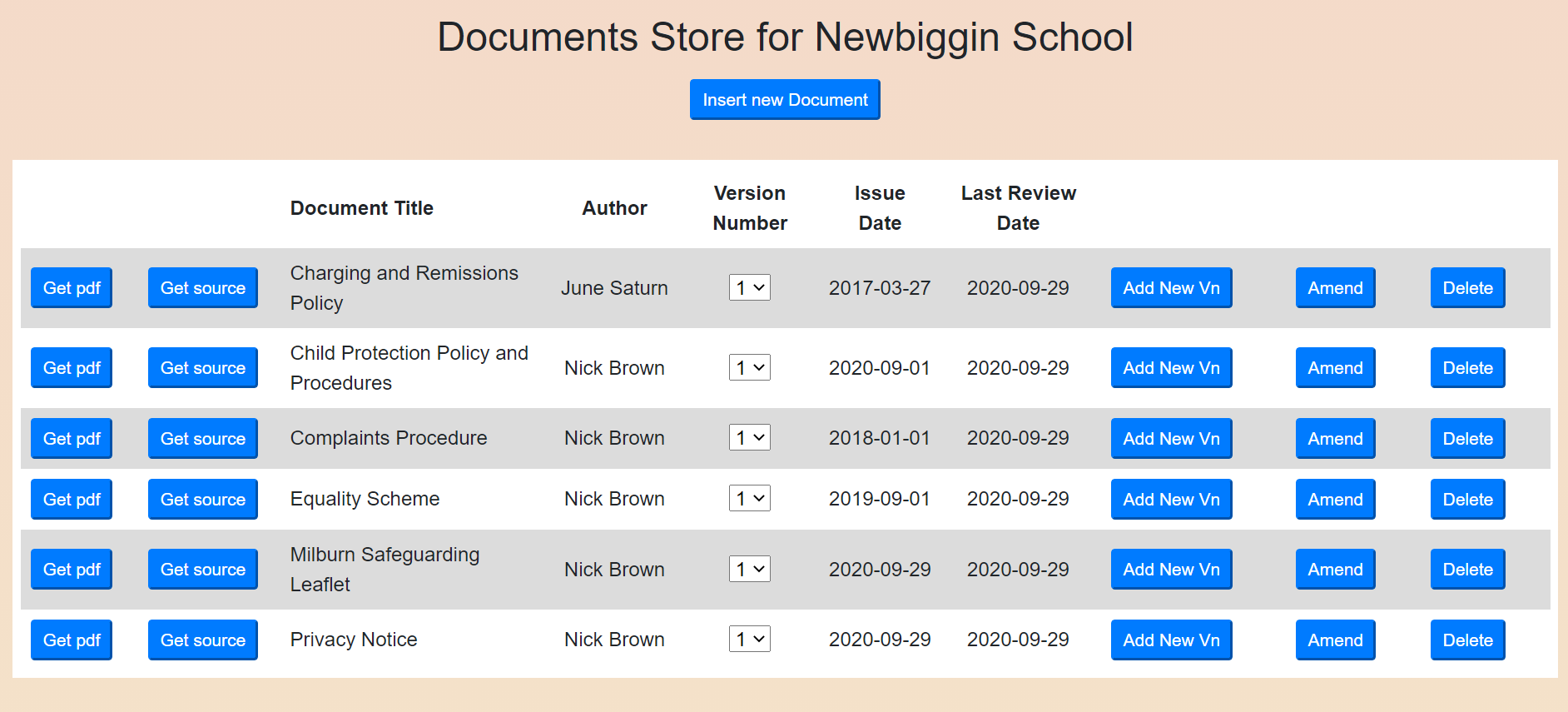Image resolution: width=1568 pixels, height=712 pixels.
Task: Delete the Complaints Procedure document
Action: pyautogui.click(x=1468, y=439)
